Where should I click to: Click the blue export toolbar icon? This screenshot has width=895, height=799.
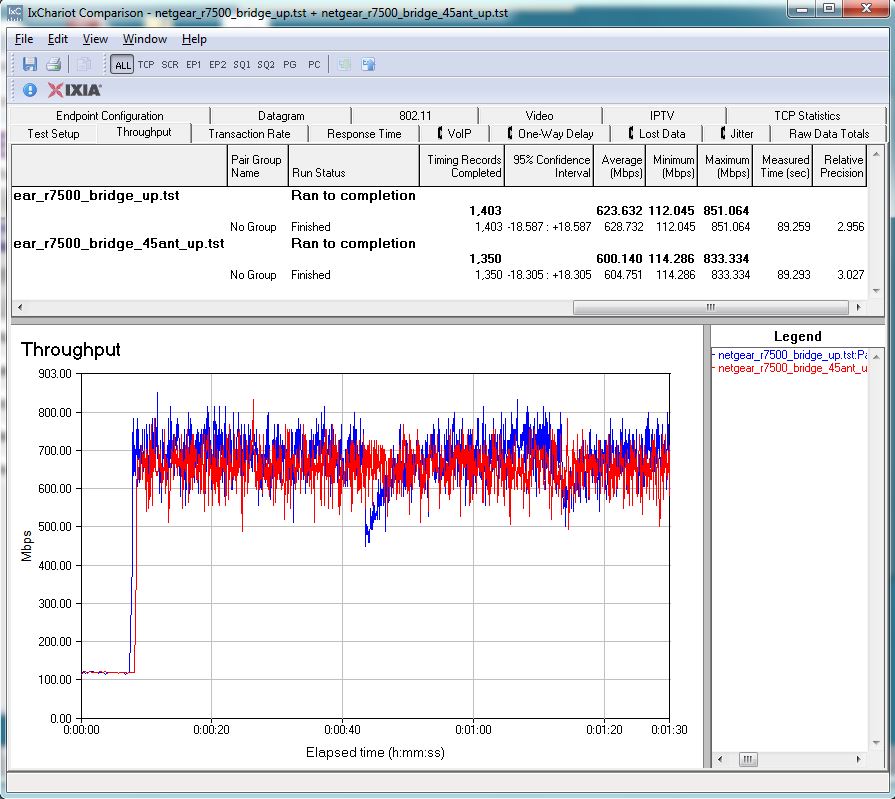click(368, 64)
